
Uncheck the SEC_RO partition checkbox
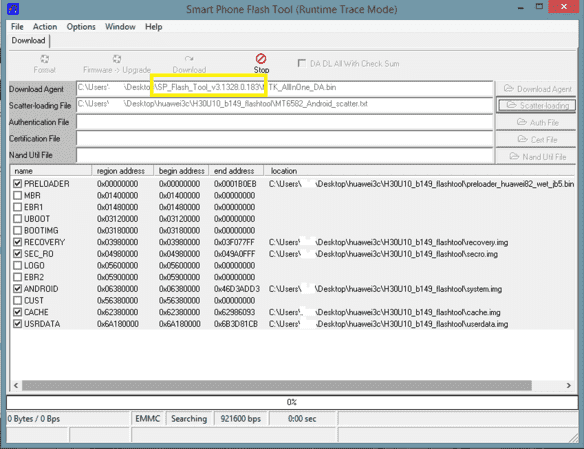pyautogui.click(x=17, y=254)
